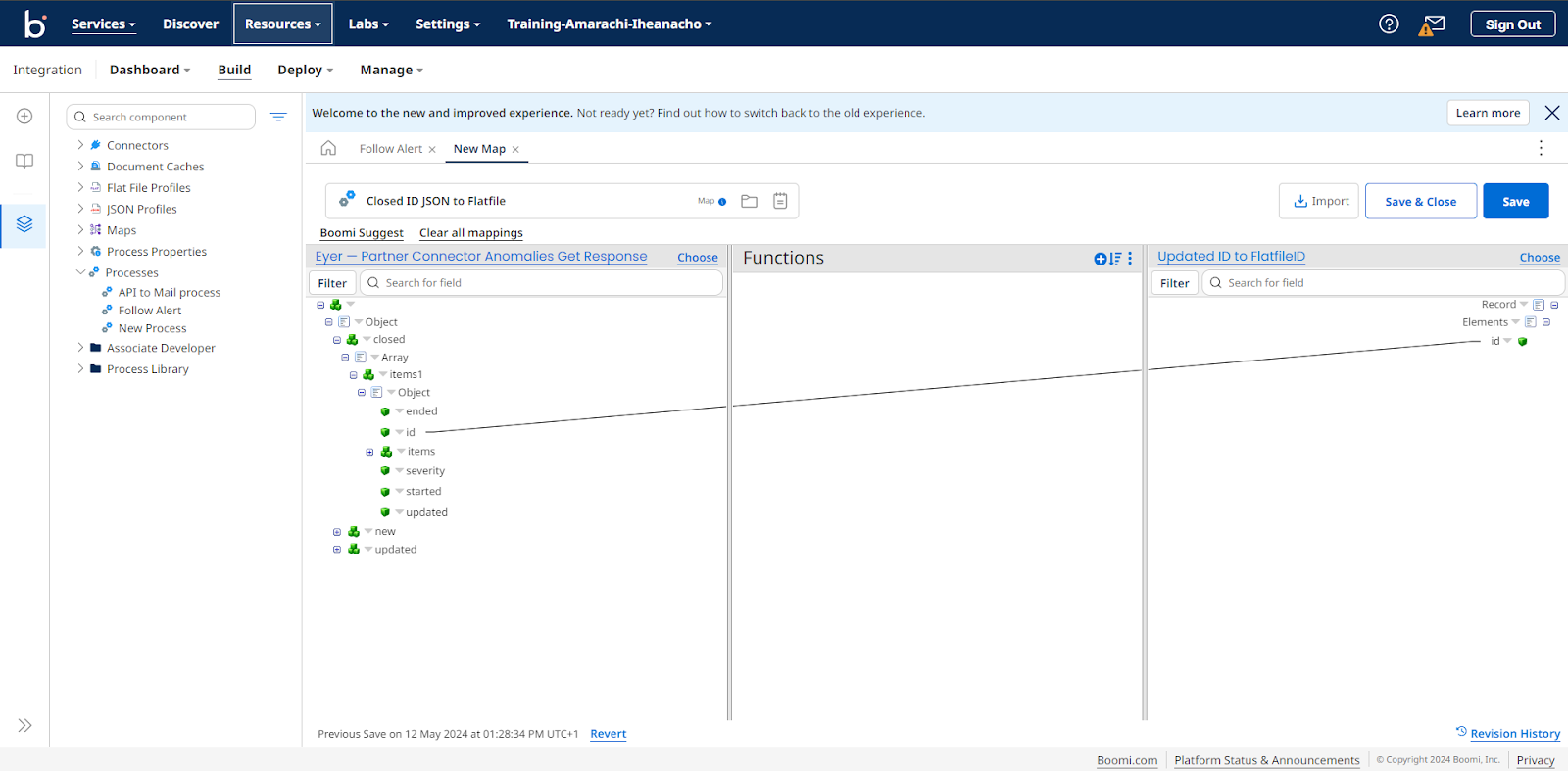Screen dimensions: 1568x771
Task: Switch to the Follow Alert tab
Action: [390, 149]
